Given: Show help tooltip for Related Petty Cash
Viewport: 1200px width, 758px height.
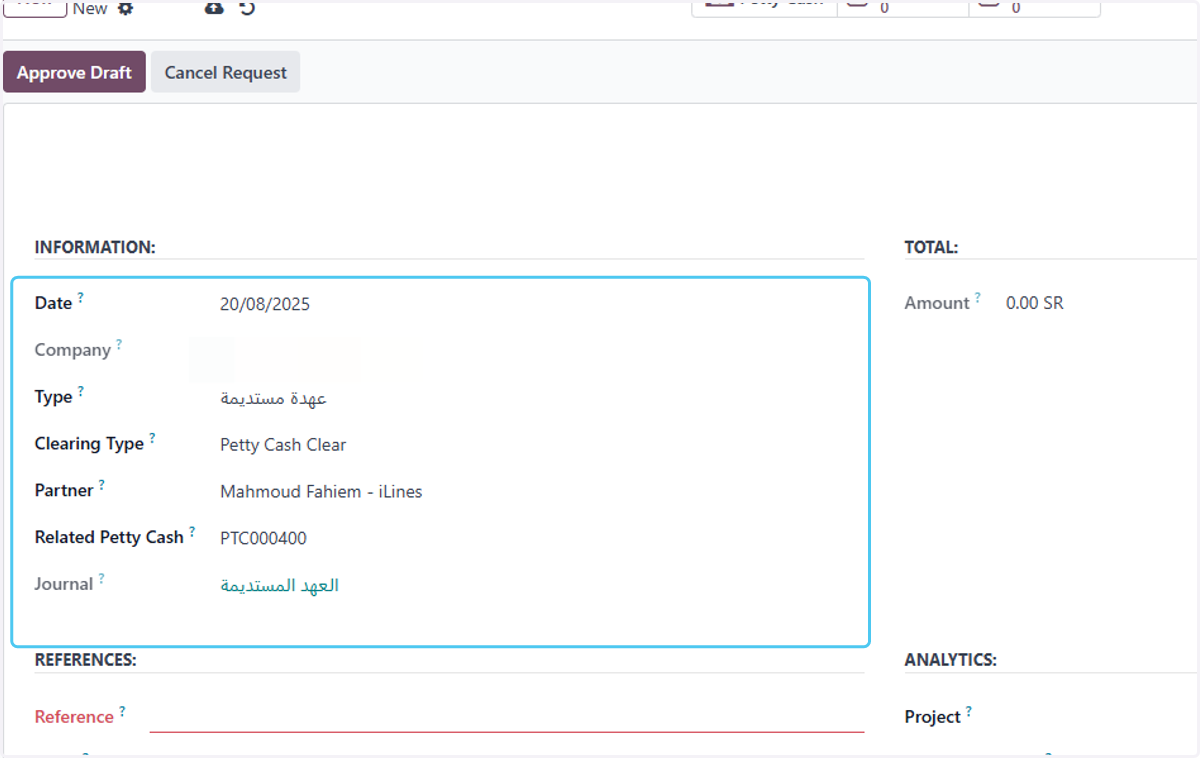Looking at the screenshot, I should pyautogui.click(x=192, y=532).
